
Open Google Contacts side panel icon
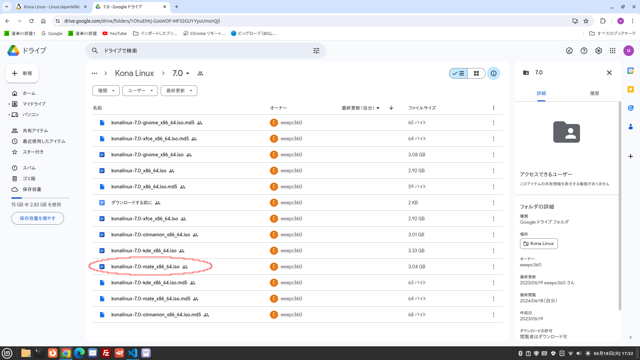coord(631,127)
